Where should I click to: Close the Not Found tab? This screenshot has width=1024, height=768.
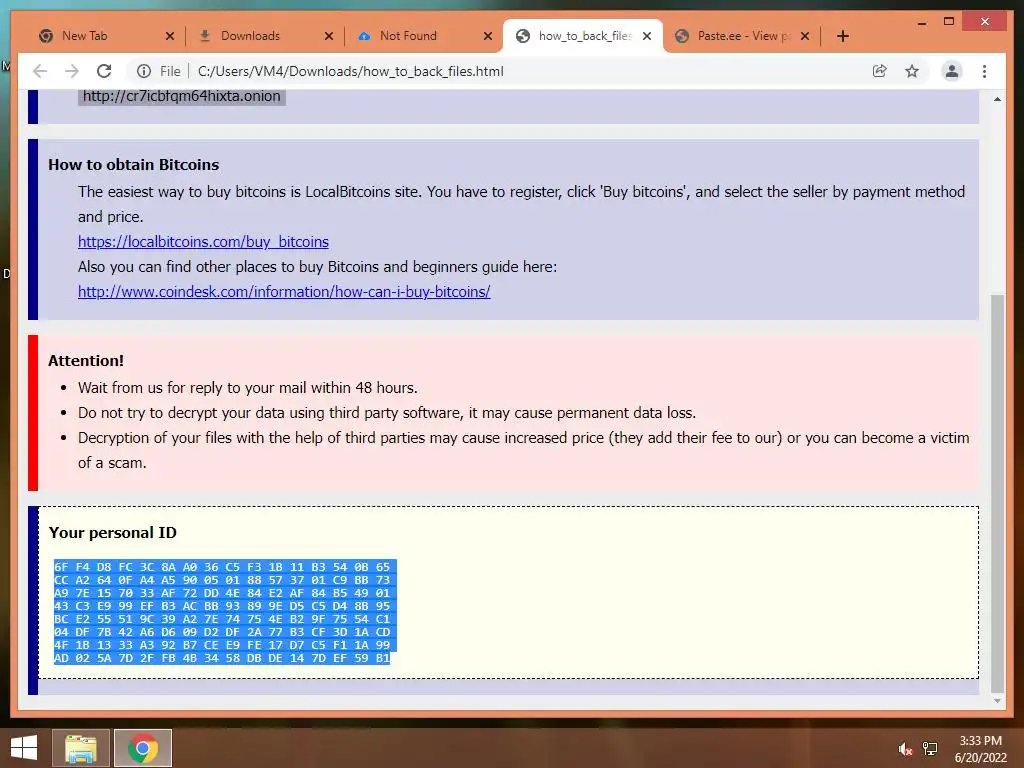coord(488,36)
